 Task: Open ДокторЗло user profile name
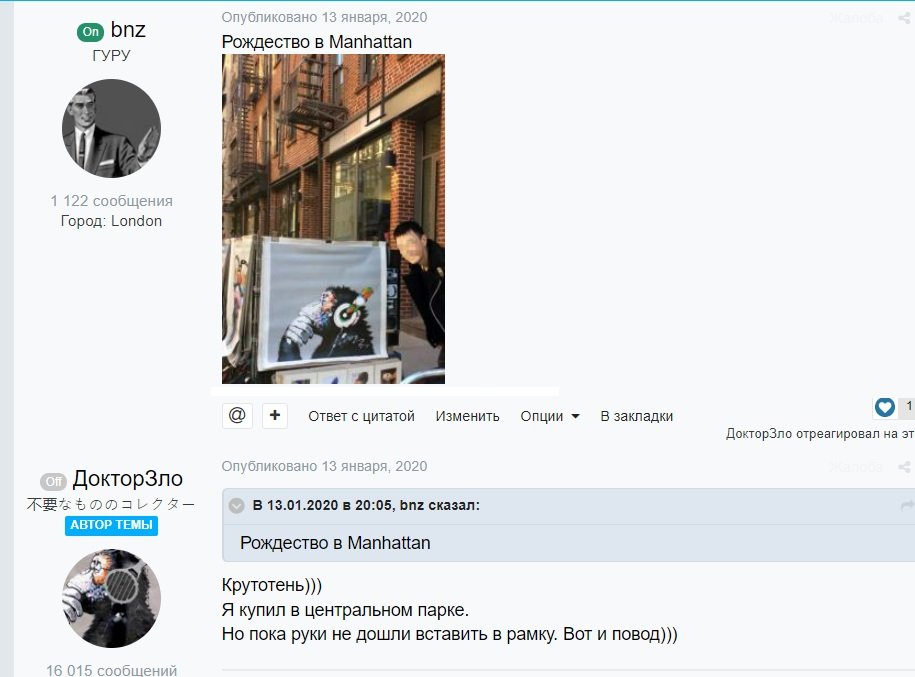[x=128, y=479]
